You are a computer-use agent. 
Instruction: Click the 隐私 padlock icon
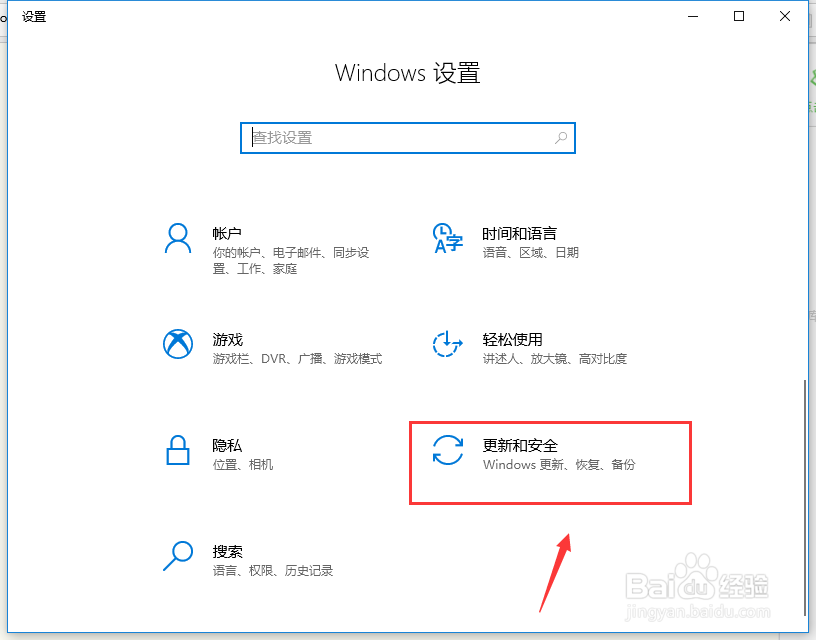click(x=177, y=450)
